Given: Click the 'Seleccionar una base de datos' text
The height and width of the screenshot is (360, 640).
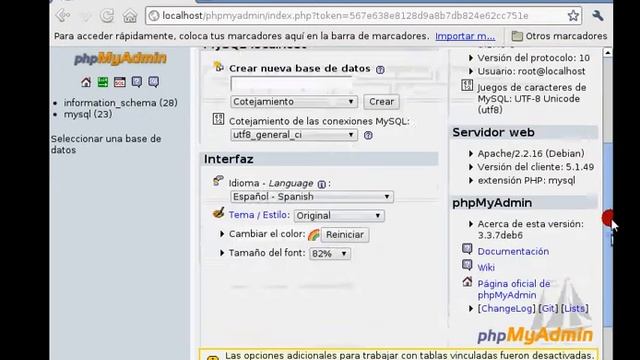Looking at the screenshot, I should point(106,144).
